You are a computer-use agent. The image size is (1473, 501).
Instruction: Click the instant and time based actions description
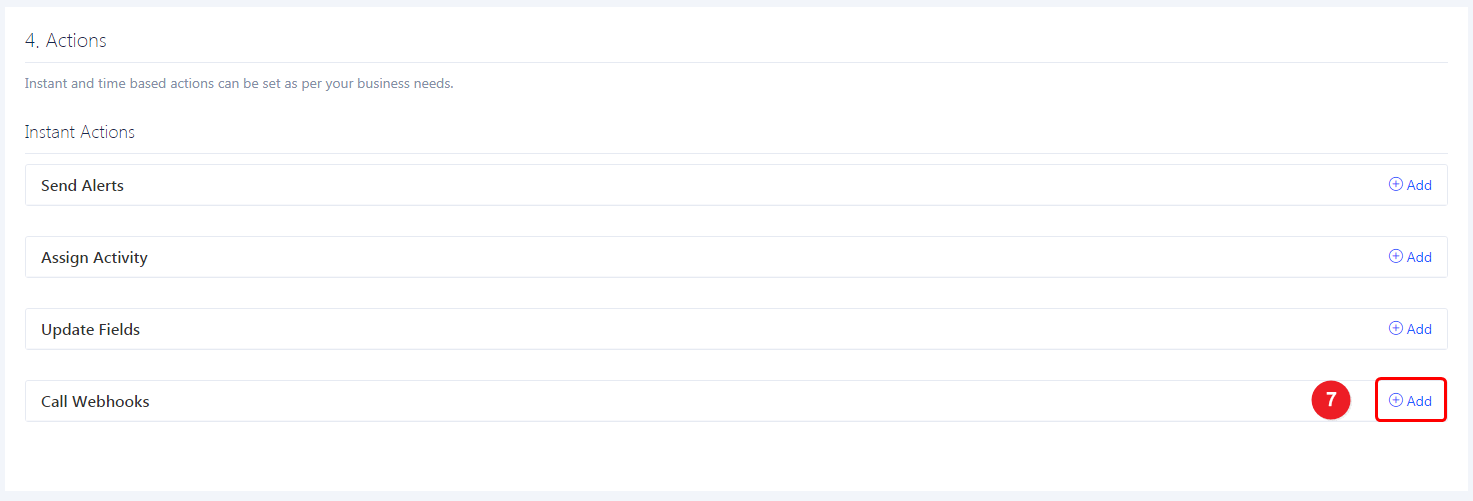(x=239, y=84)
